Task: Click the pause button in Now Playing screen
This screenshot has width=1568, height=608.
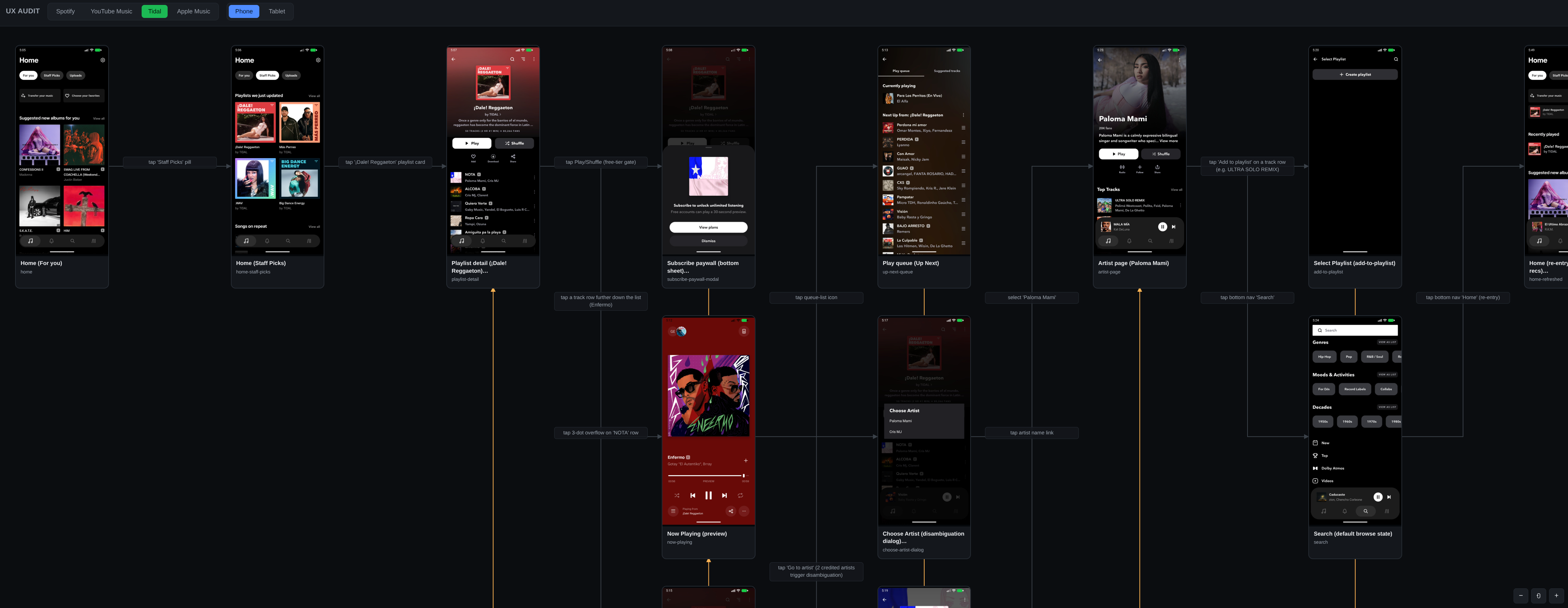Action: tap(708, 496)
